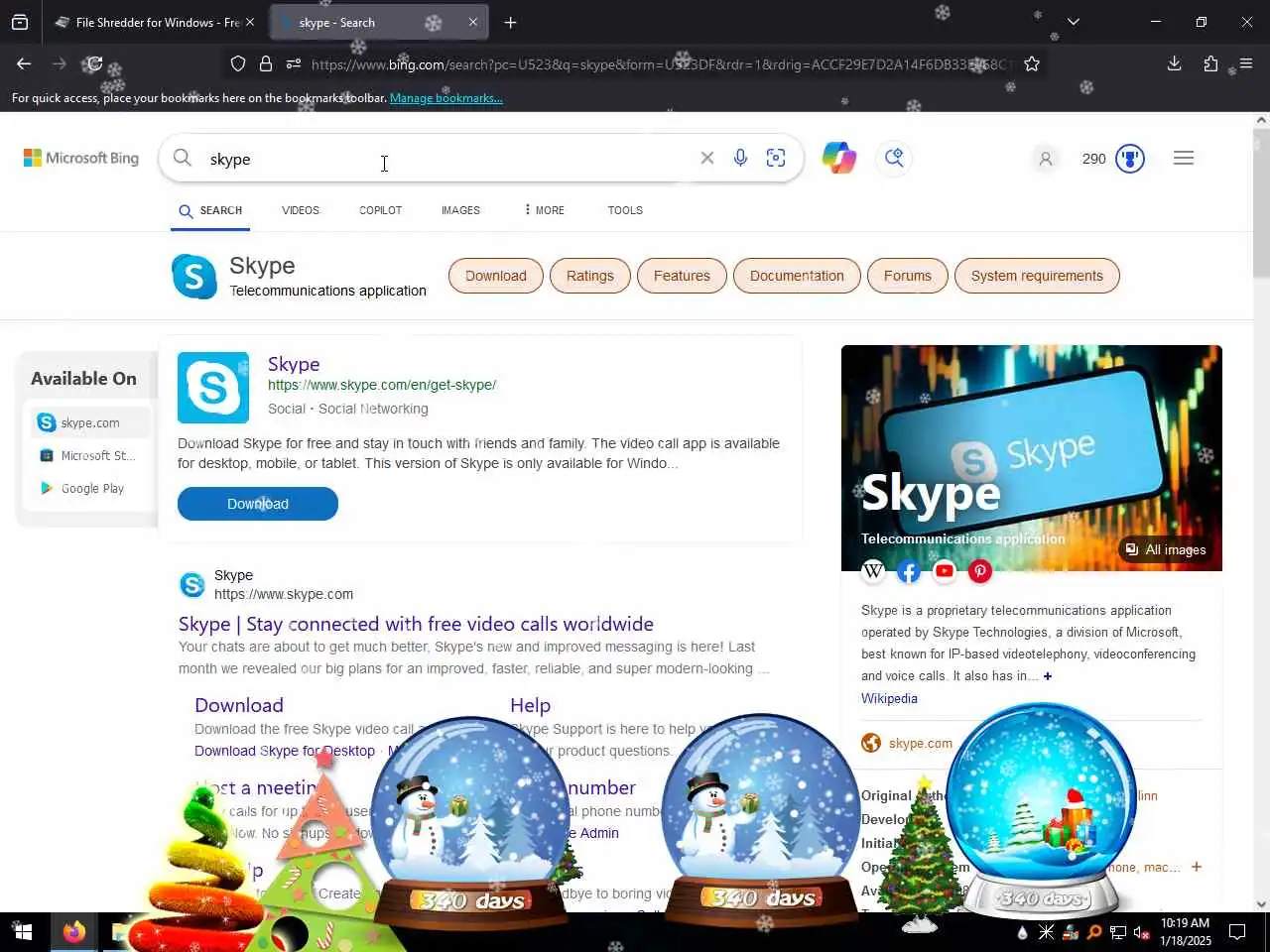Open Skype's Pinterest icon in knowledge panel
The width and height of the screenshot is (1270, 952).
tap(980, 571)
